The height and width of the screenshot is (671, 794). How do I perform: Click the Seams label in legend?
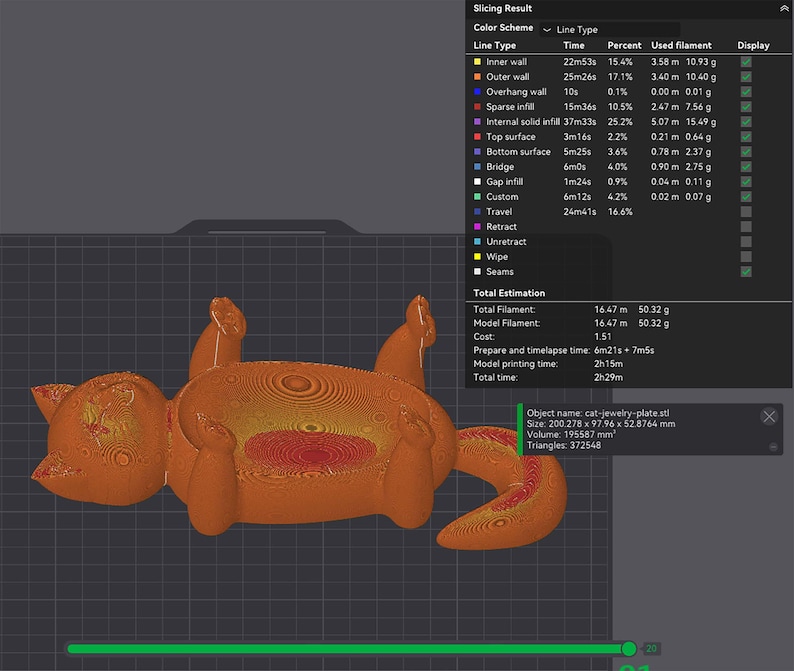click(500, 271)
